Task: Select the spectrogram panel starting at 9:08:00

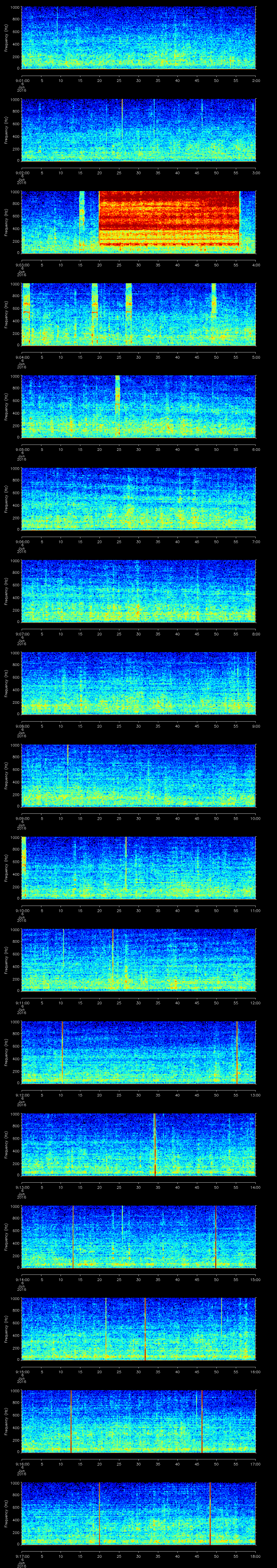Action: (139, 683)
